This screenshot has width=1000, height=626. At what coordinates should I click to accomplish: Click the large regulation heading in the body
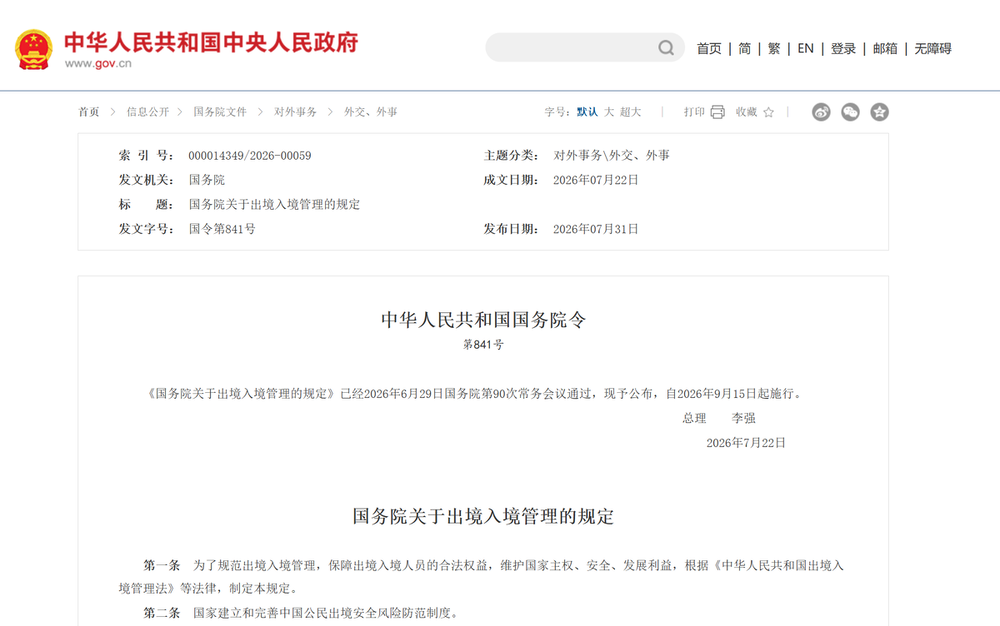click(483, 516)
